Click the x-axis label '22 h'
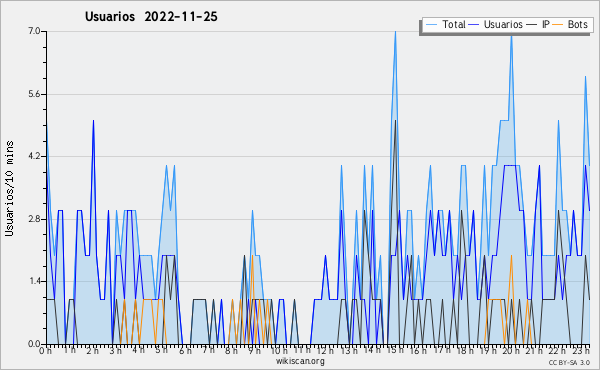The height and width of the screenshot is (370, 600). [x=557, y=351]
